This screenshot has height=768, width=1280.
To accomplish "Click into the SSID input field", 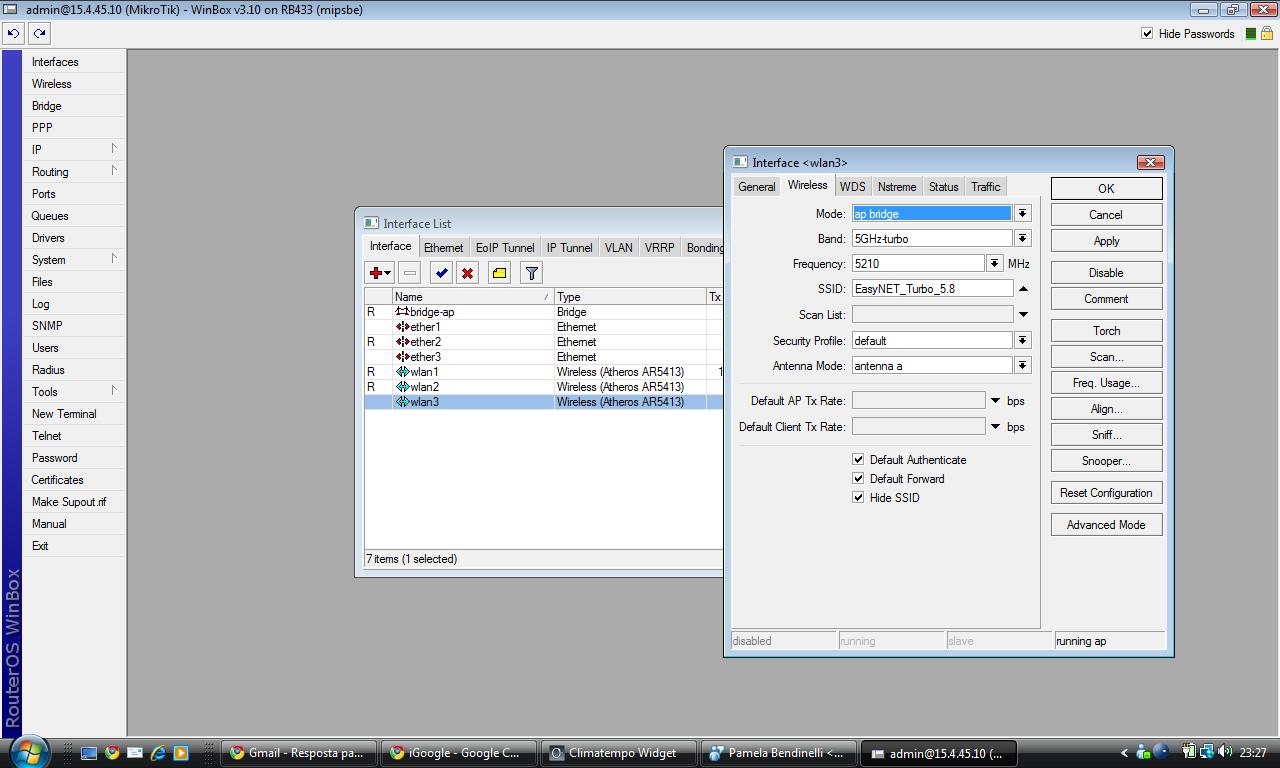I will pos(932,288).
